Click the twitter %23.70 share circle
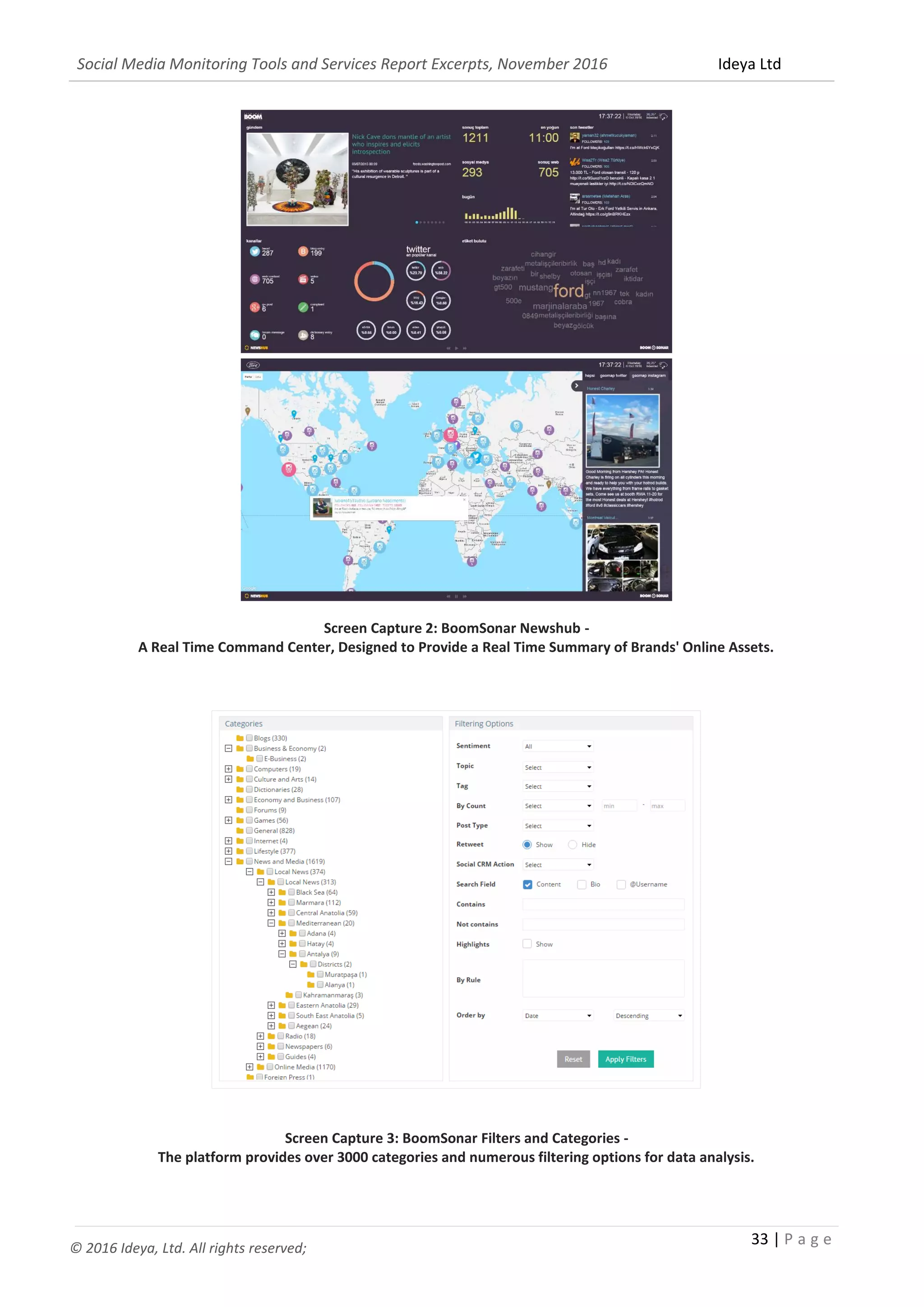Screen dimensions: 924x1307 tap(416, 271)
